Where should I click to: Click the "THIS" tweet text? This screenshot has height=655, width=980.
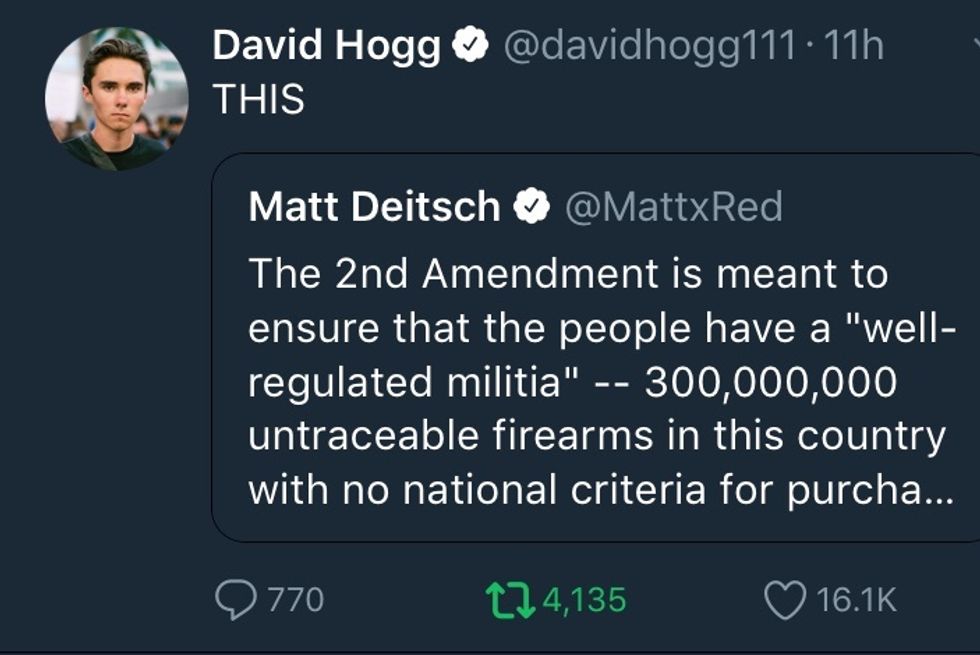click(258, 99)
